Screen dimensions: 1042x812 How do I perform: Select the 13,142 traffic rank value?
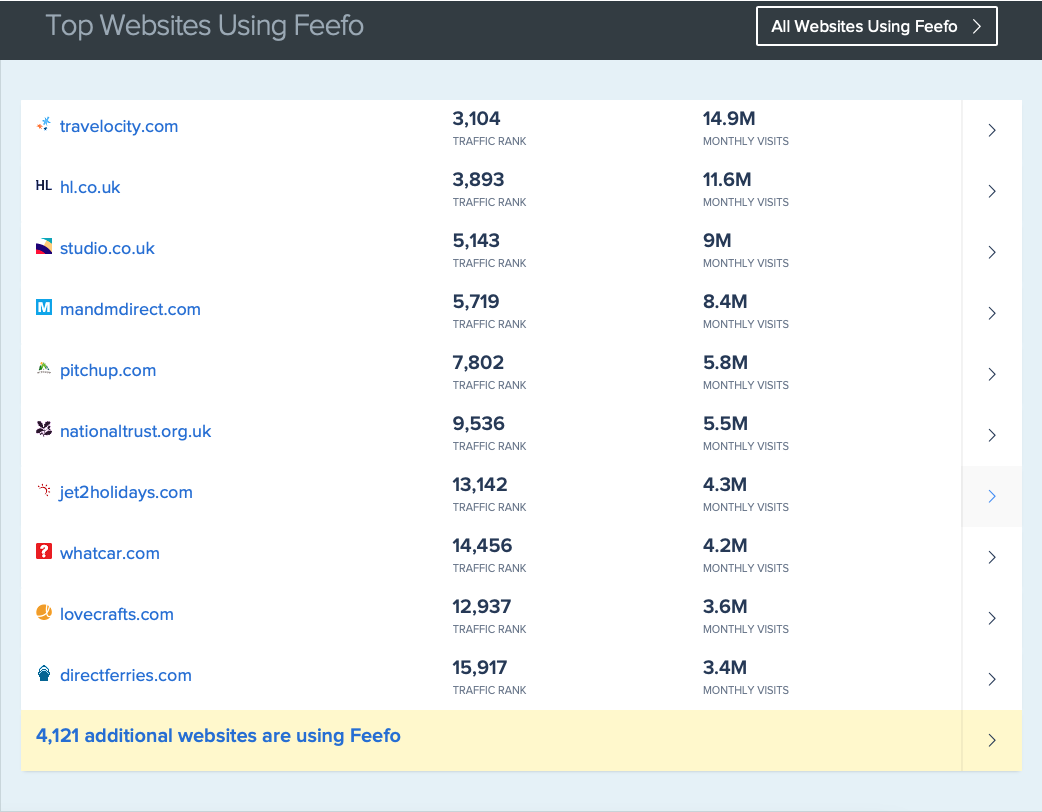[x=480, y=484]
